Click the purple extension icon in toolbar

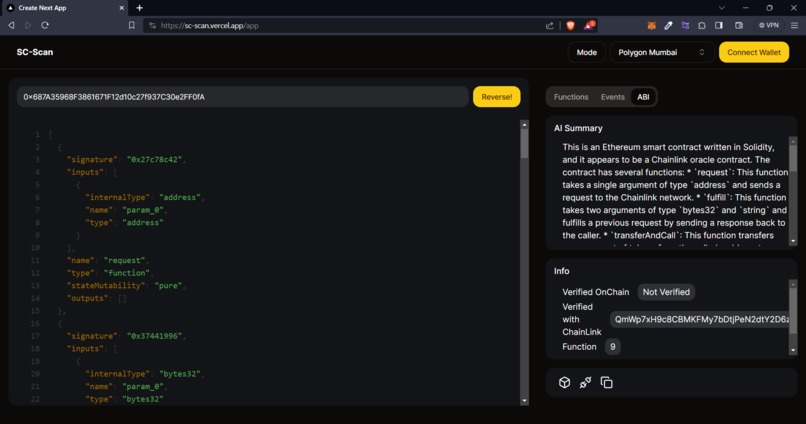(685, 25)
